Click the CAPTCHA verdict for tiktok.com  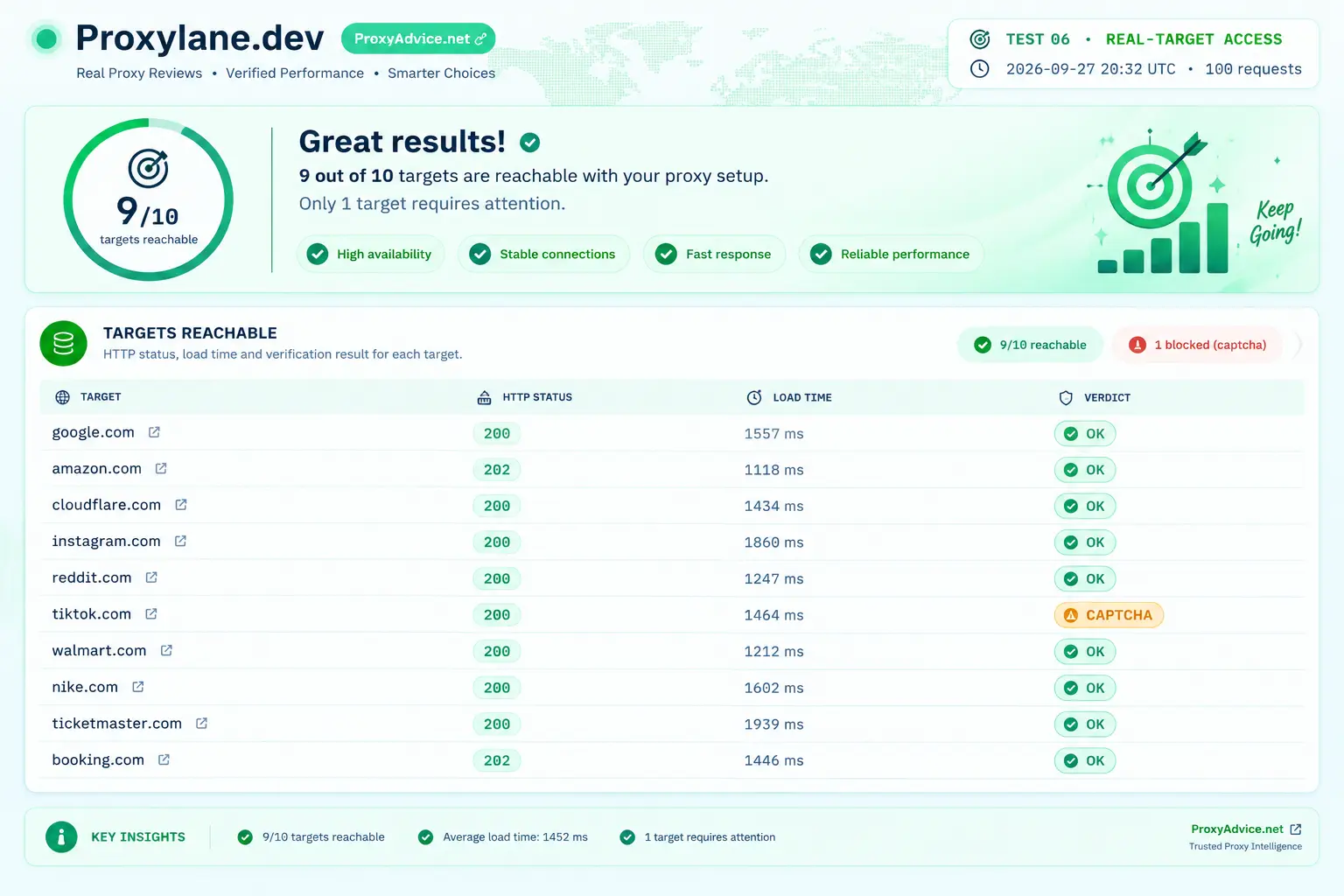pos(1109,615)
